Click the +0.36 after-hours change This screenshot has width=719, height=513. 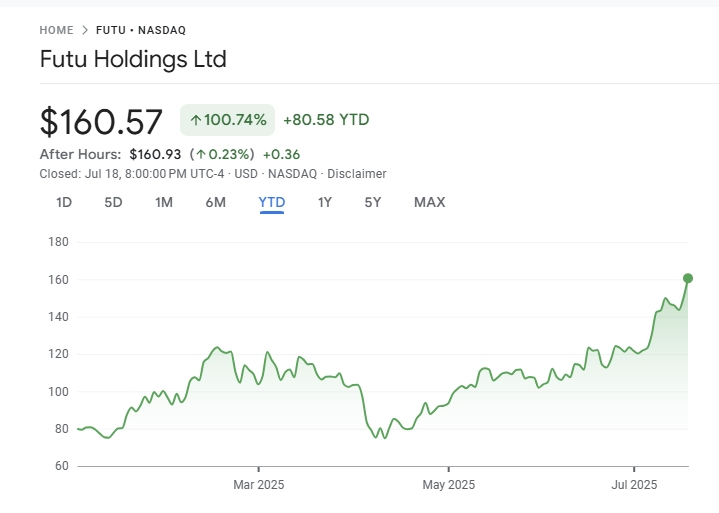(281, 154)
